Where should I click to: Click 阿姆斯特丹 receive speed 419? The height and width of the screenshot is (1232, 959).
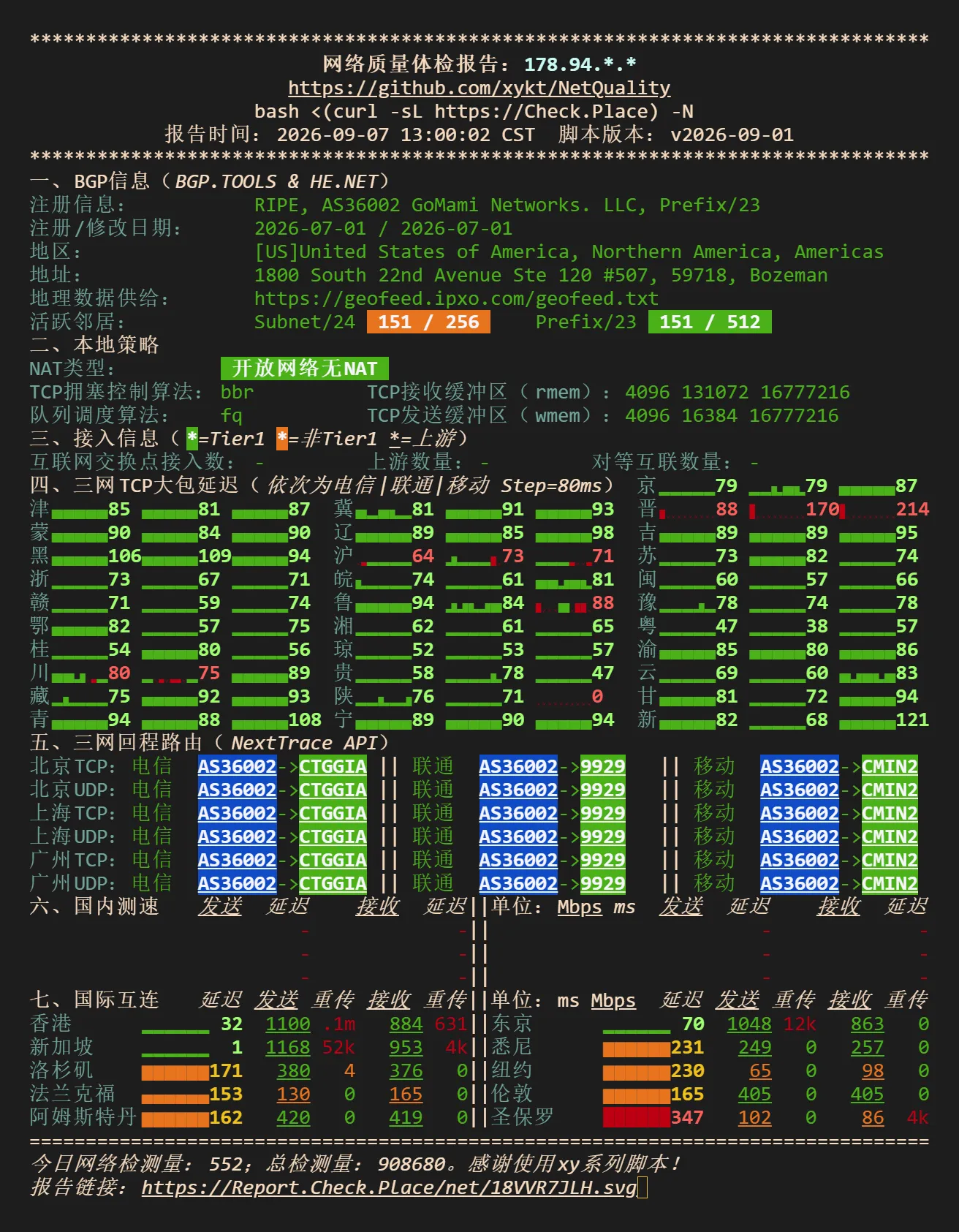[x=406, y=1117]
